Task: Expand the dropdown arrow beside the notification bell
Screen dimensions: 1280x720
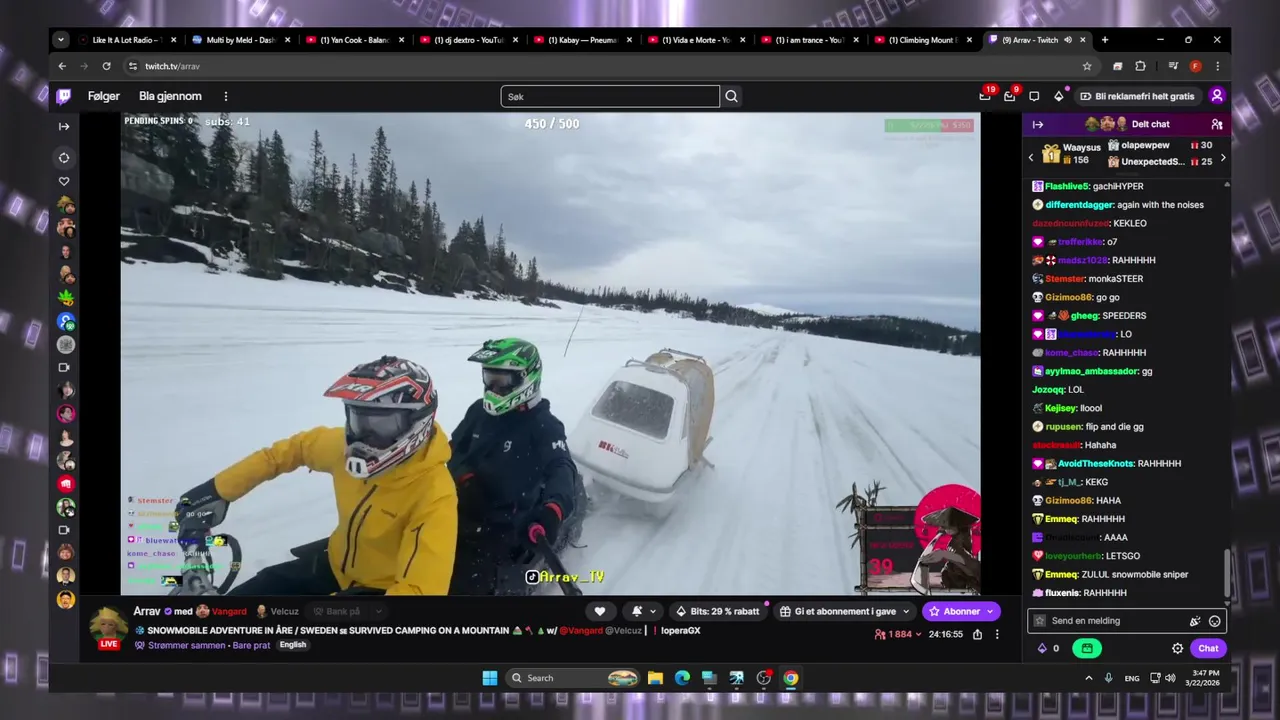Action: [654, 611]
